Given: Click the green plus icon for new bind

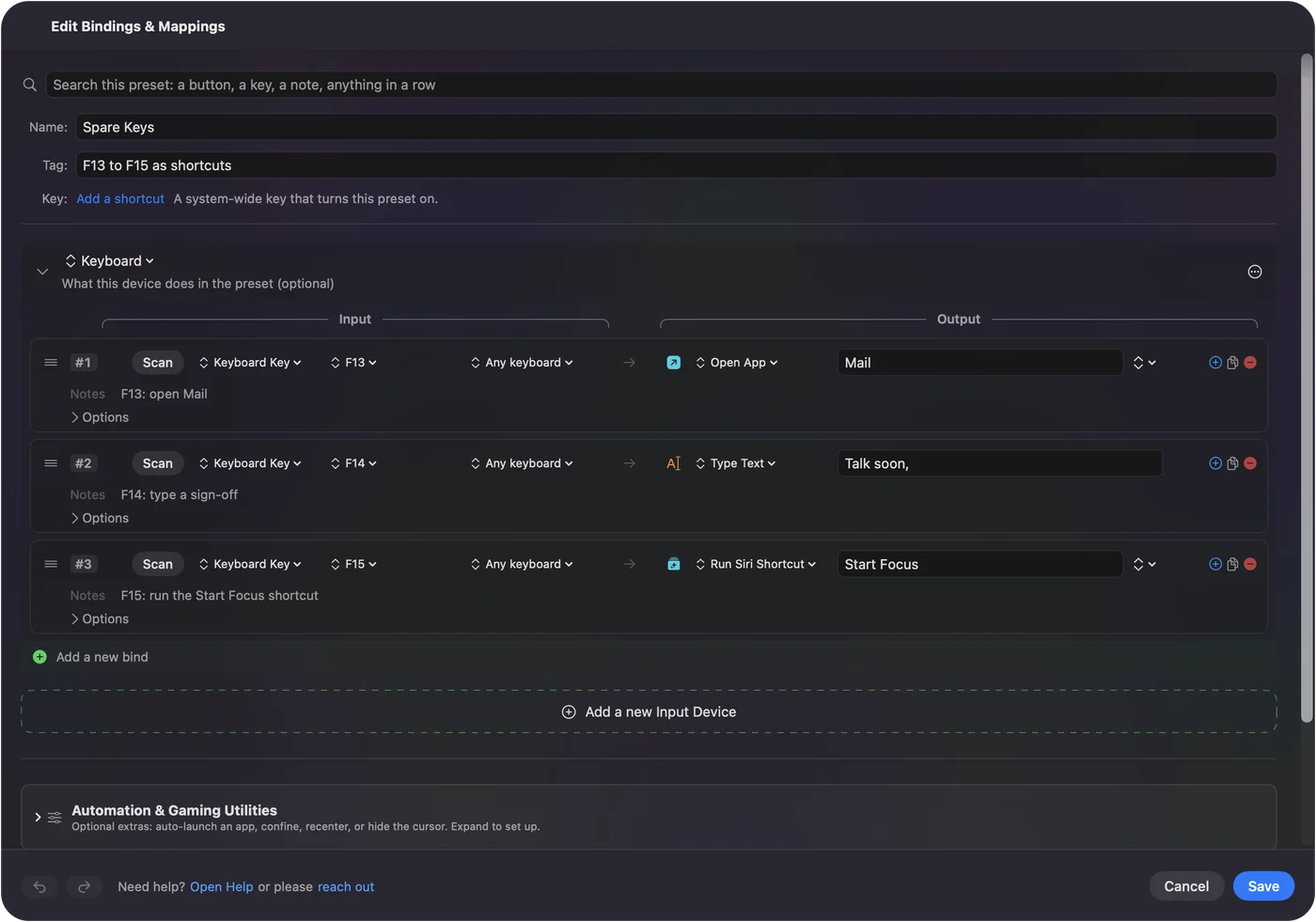Looking at the screenshot, I should pyautogui.click(x=39, y=657).
